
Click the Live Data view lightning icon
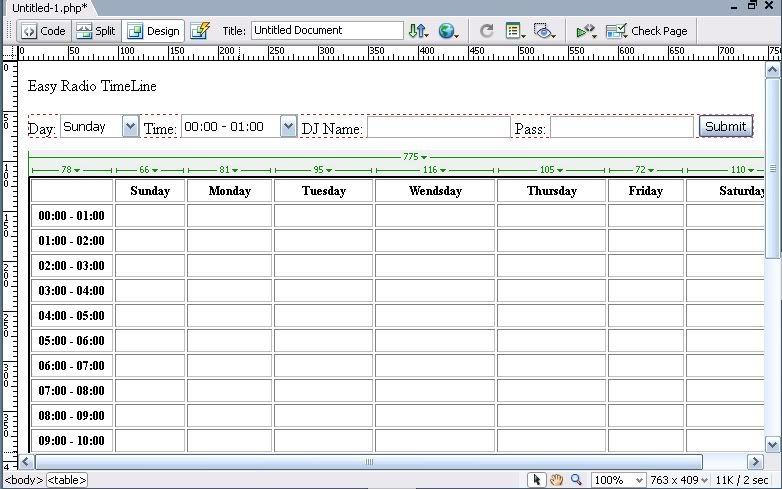pyautogui.click(x=200, y=31)
